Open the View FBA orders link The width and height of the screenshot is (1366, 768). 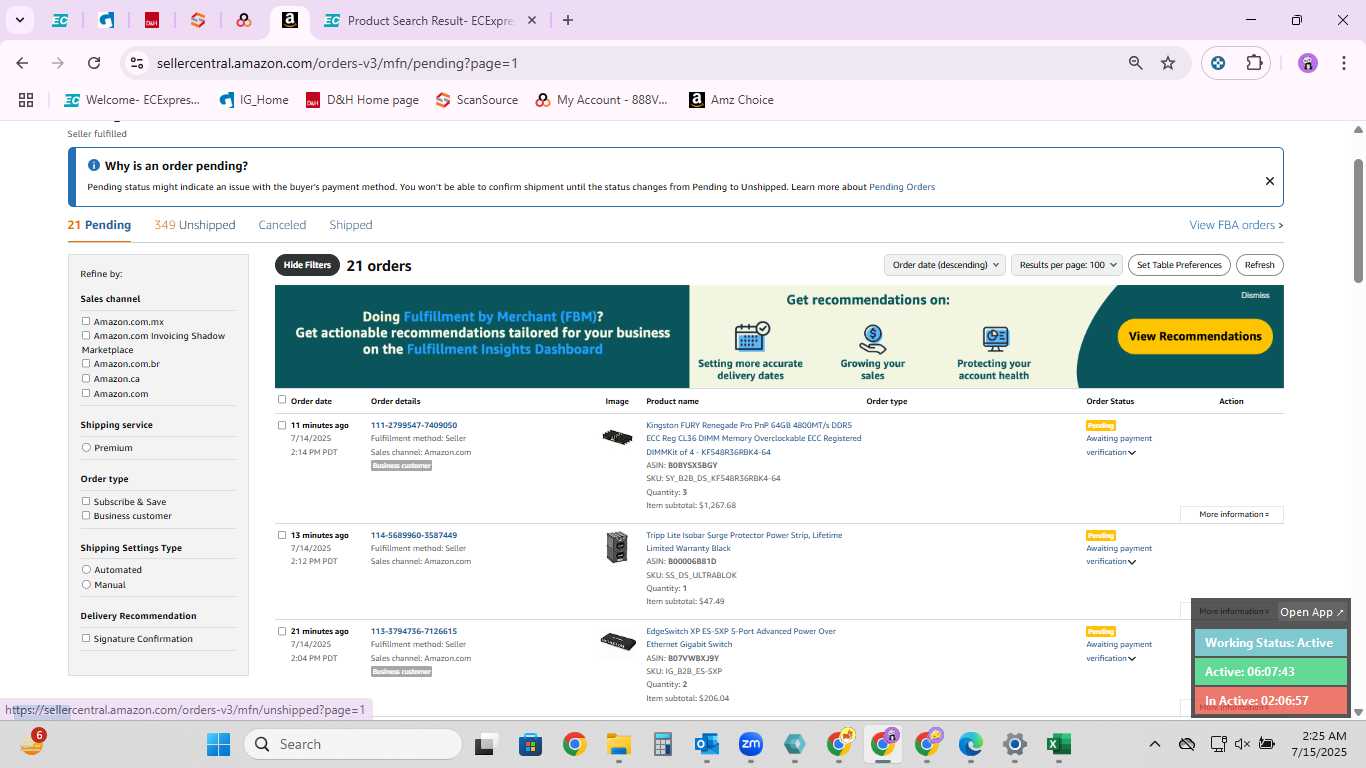pos(1236,225)
